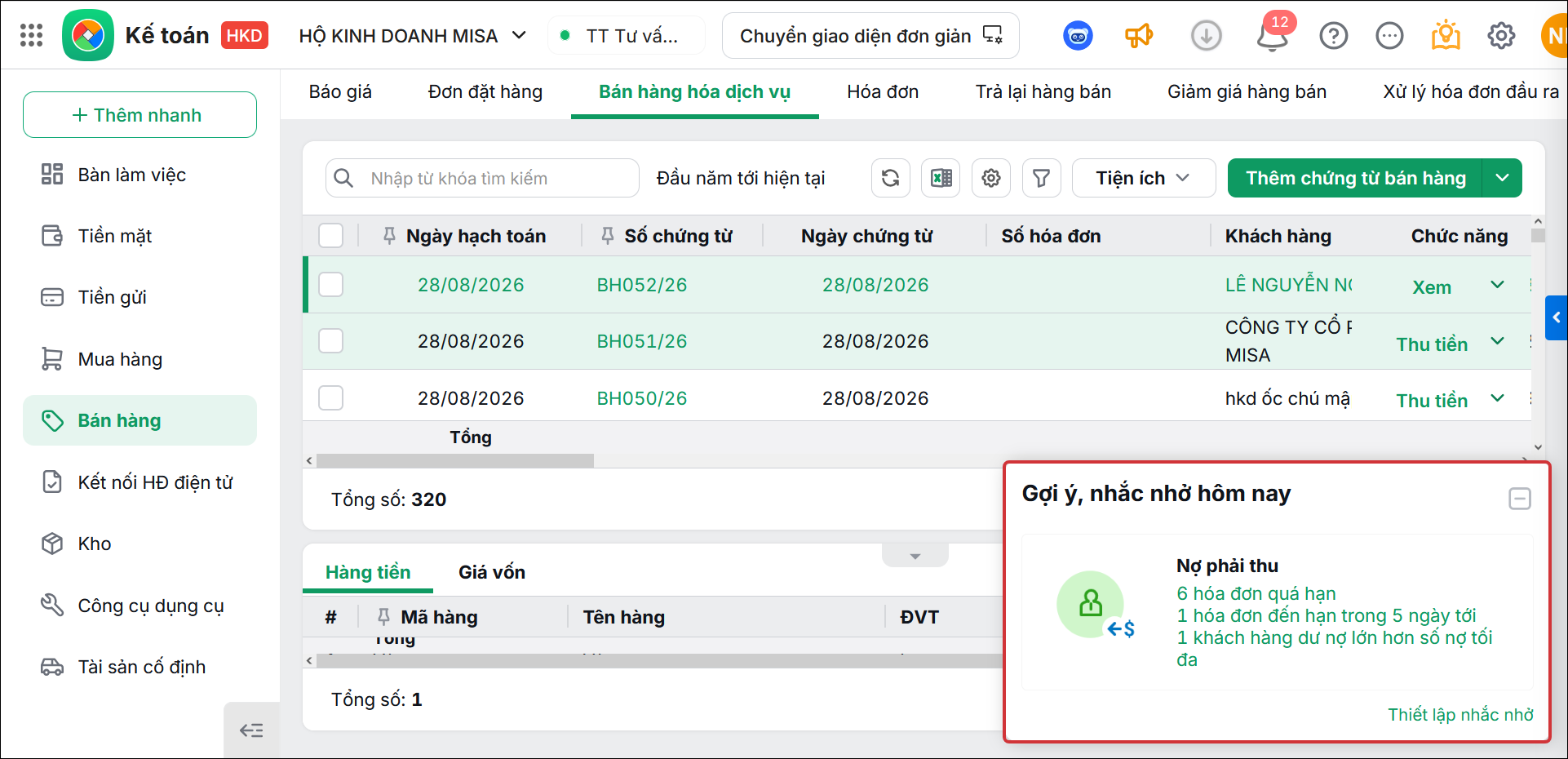Open the megaphone announcements icon
Image resolution: width=1568 pixels, height=759 pixels.
pos(1139,36)
